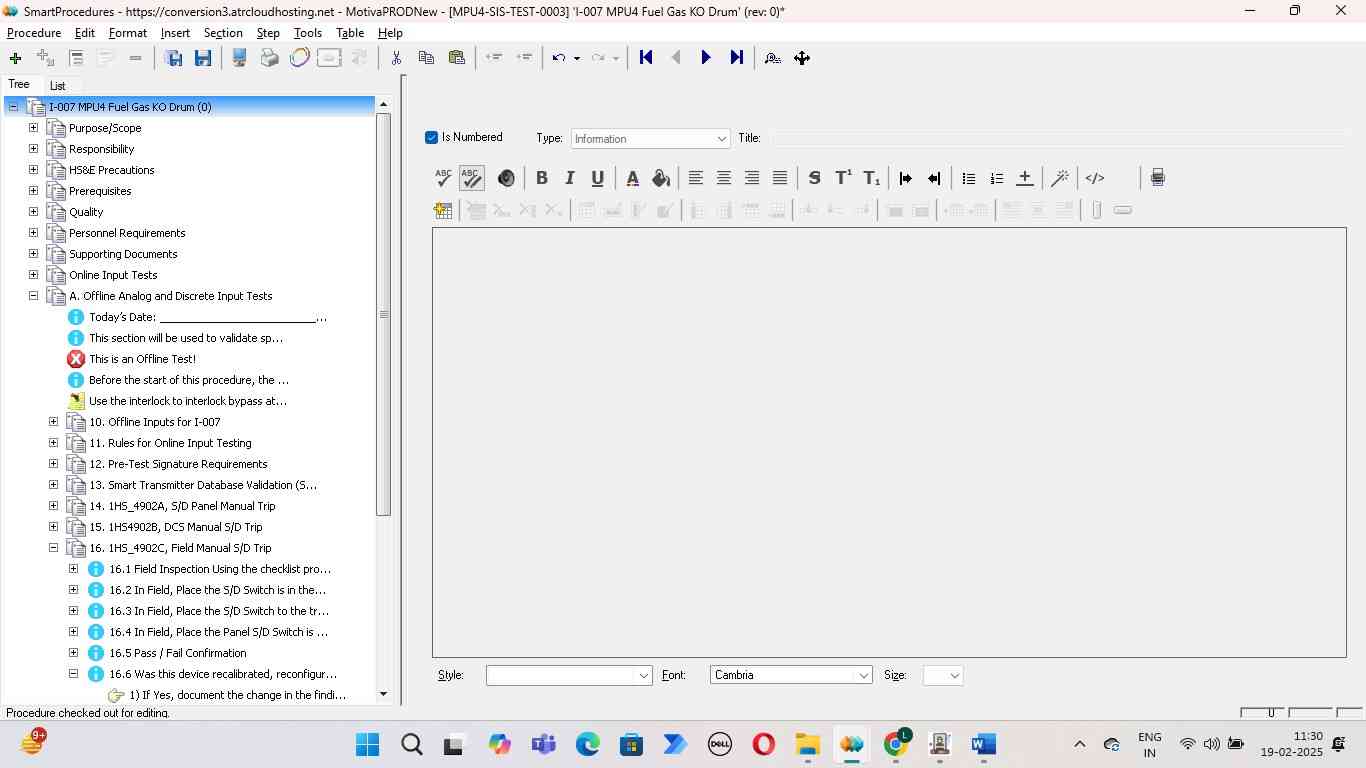Screen dimensions: 1366x768
Task: Click the HTML code view icon
Action: pyautogui.click(x=1095, y=178)
